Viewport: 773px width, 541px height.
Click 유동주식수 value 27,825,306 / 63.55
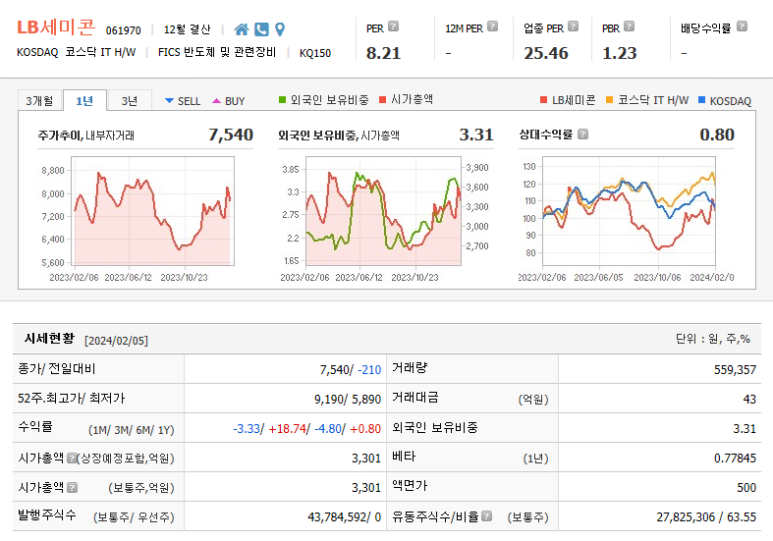pyautogui.click(x=706, y=517)
